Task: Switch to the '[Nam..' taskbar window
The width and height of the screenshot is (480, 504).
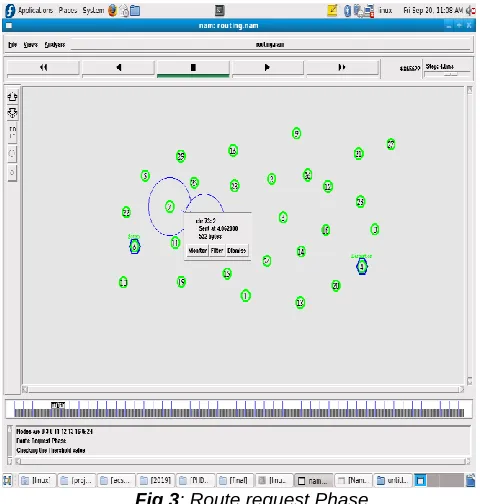Action: click(x=353, y=480)
